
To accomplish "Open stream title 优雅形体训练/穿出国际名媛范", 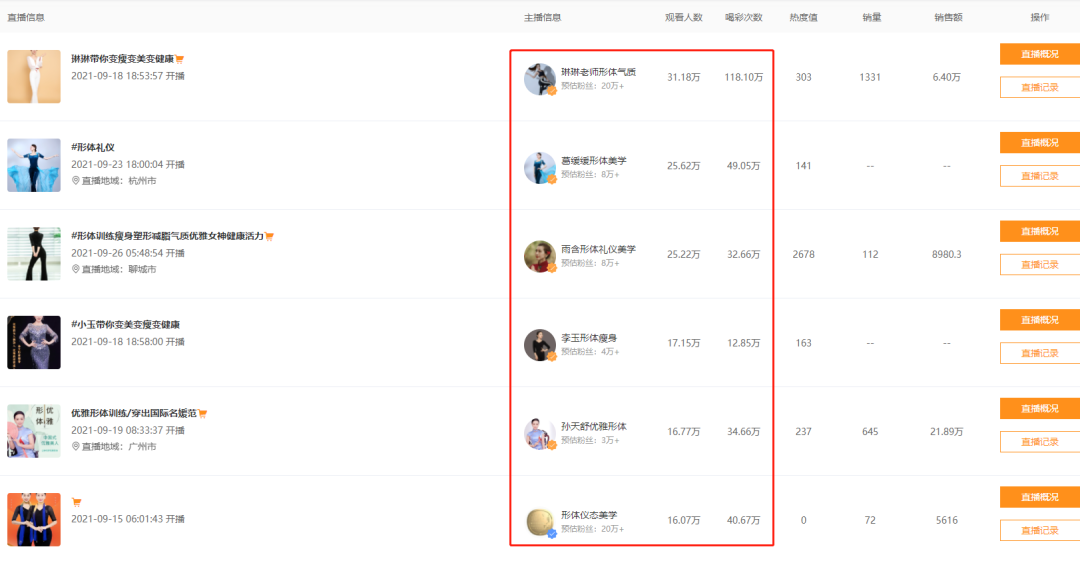I will point(134,413).
